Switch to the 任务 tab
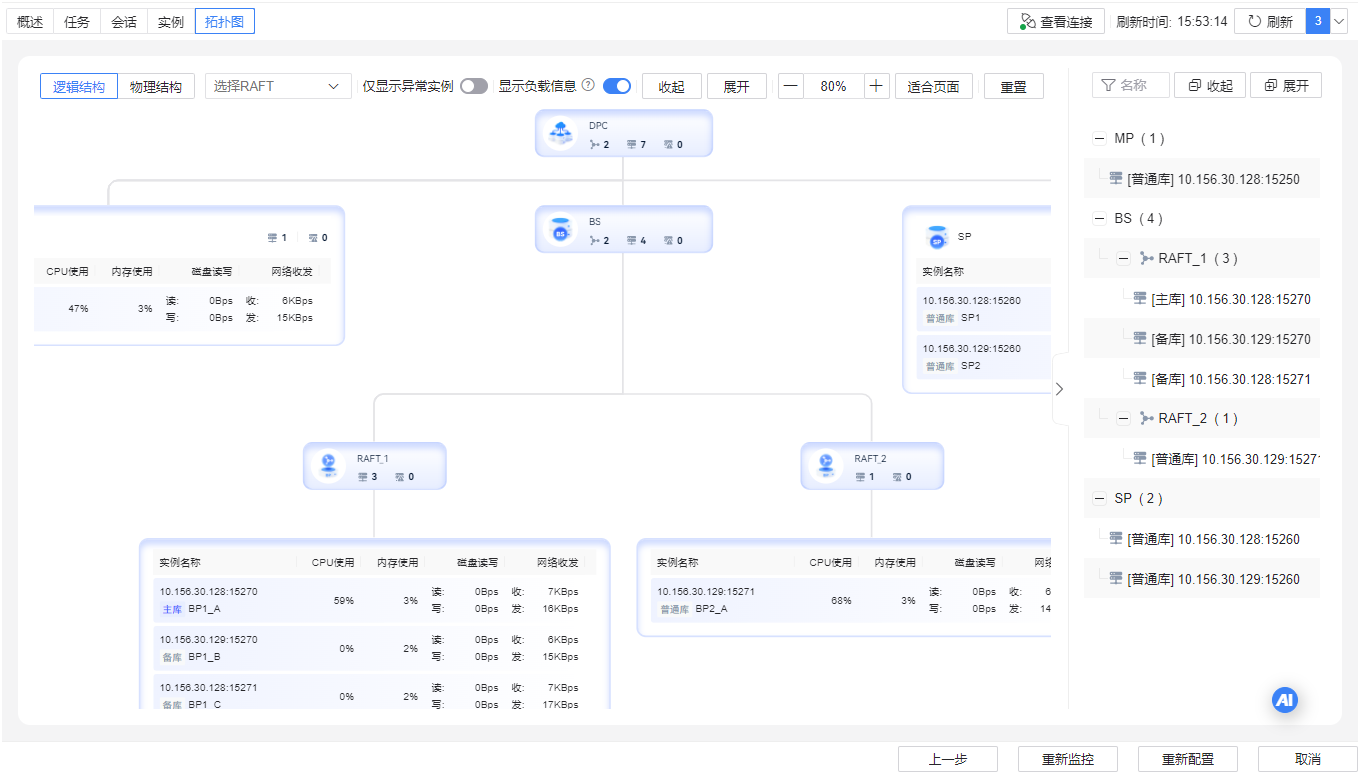This screenshot has height=774, width=1360. point(77,21)
